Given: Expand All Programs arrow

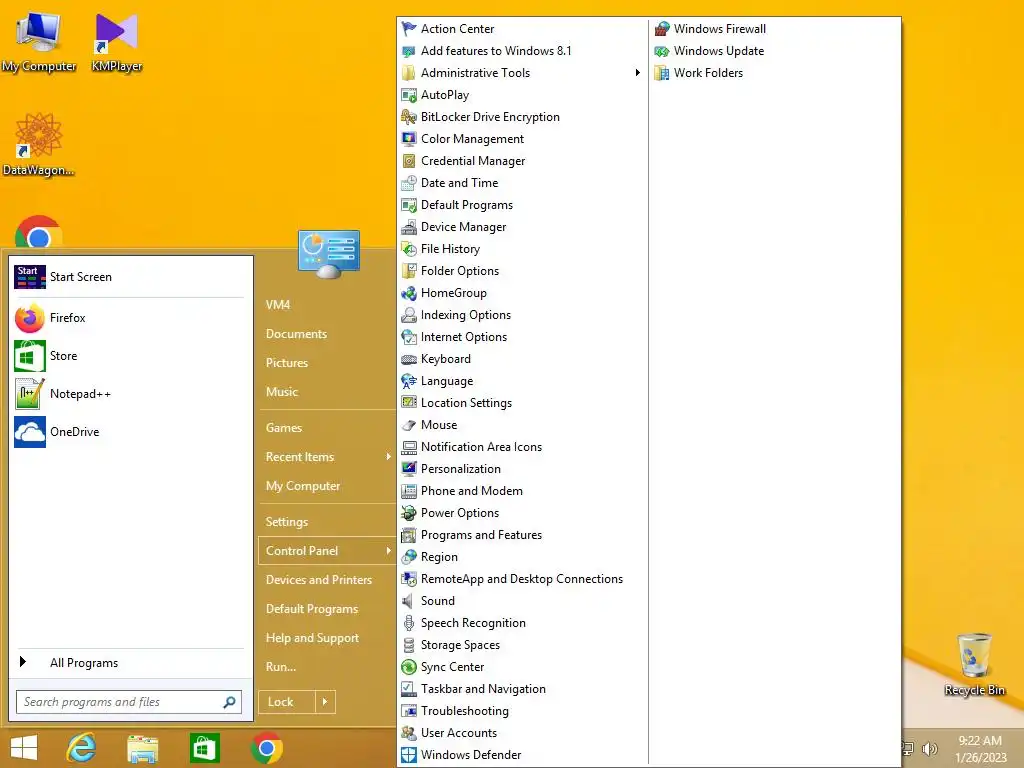Looking at the screenshot, I should coord(23,662).
